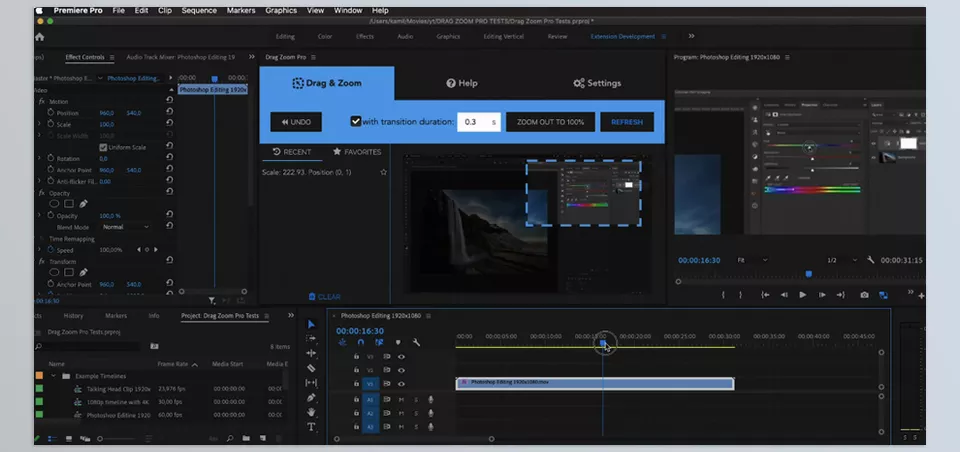960x452 pixels.
Task: Click the transition duration 0.3 field
Action: click(479, 122)
